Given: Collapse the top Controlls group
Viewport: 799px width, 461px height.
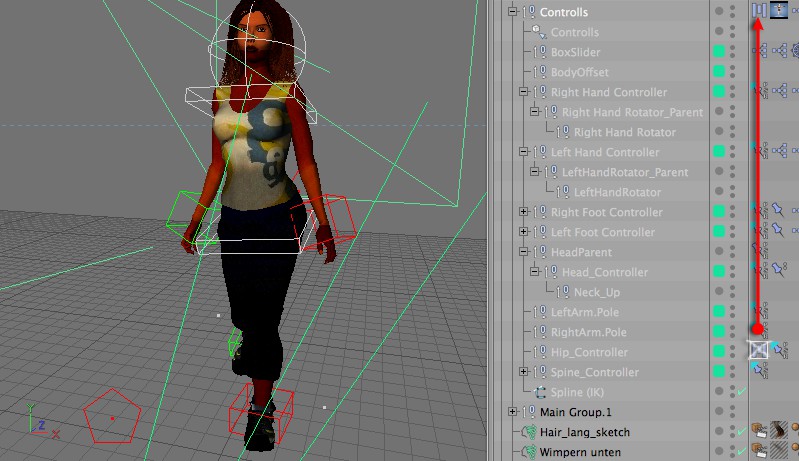Looking at the screenshot, I should pos(513,11).
